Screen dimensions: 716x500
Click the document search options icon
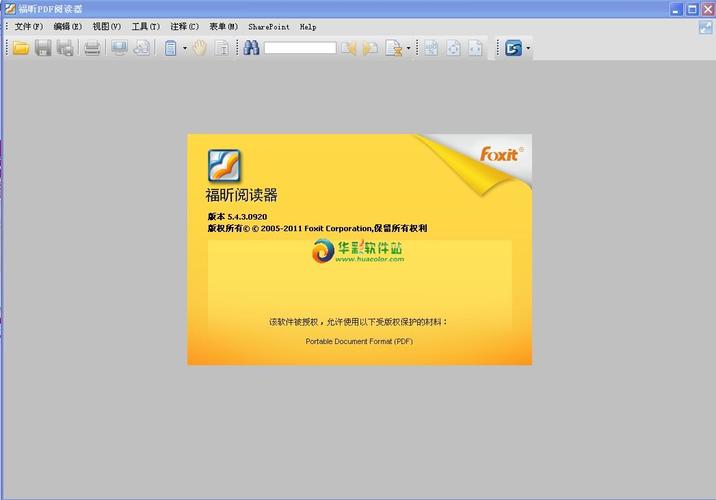click(394, 48)
